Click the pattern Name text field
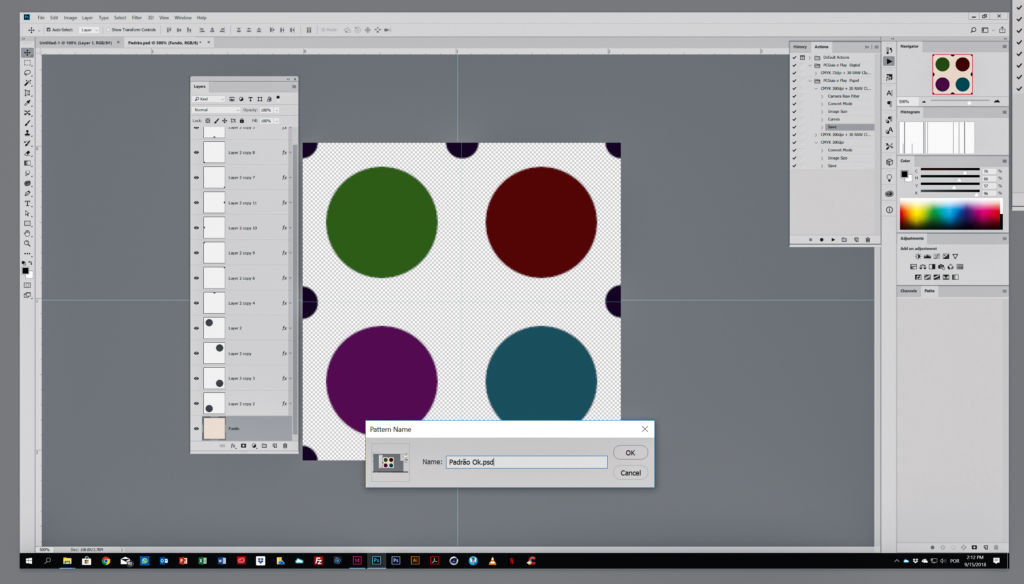This screenshot has width=1024, height=584. pos(526,462)
